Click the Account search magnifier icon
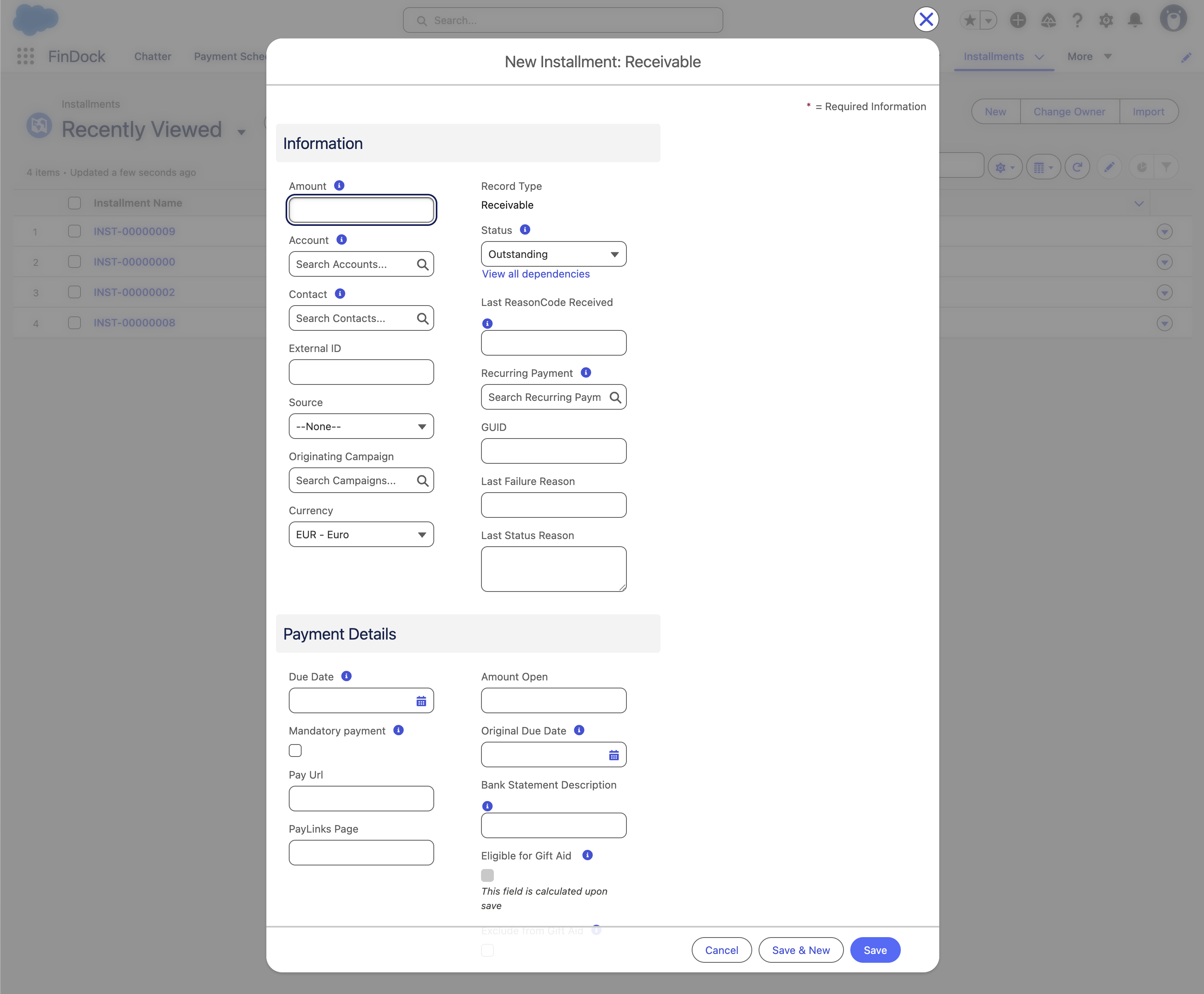The image size is (1204, 994). click(x=423, y=264)
